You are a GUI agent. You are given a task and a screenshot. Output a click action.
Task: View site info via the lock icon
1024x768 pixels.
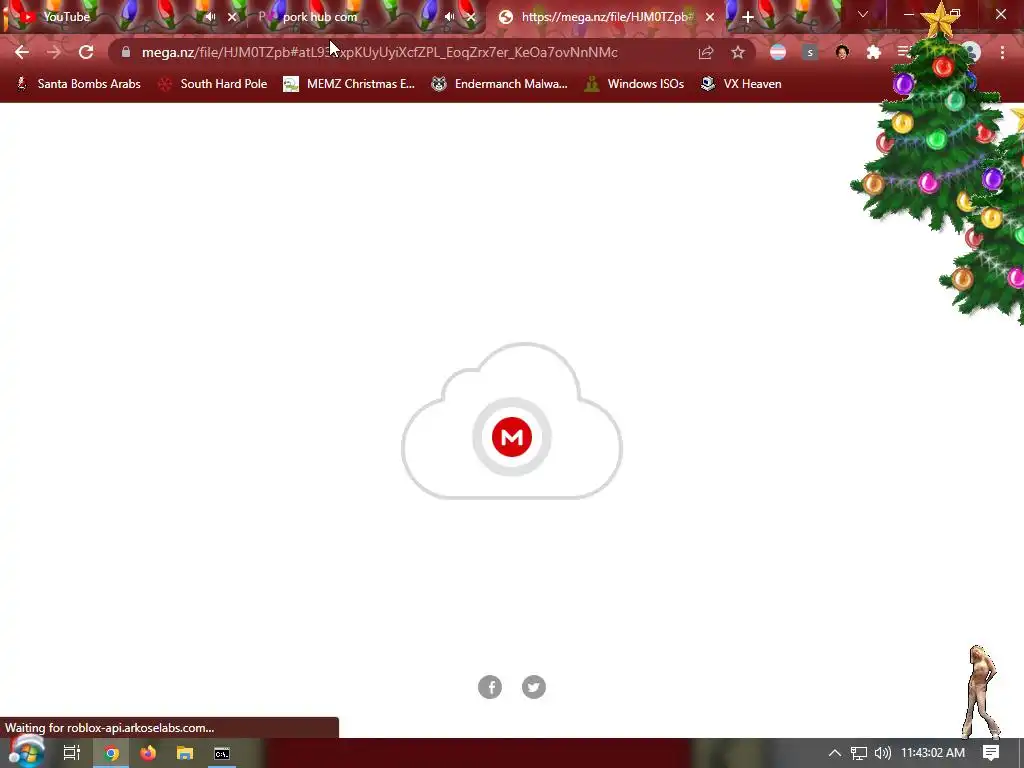pyautogui.click(x=125, y=52)
